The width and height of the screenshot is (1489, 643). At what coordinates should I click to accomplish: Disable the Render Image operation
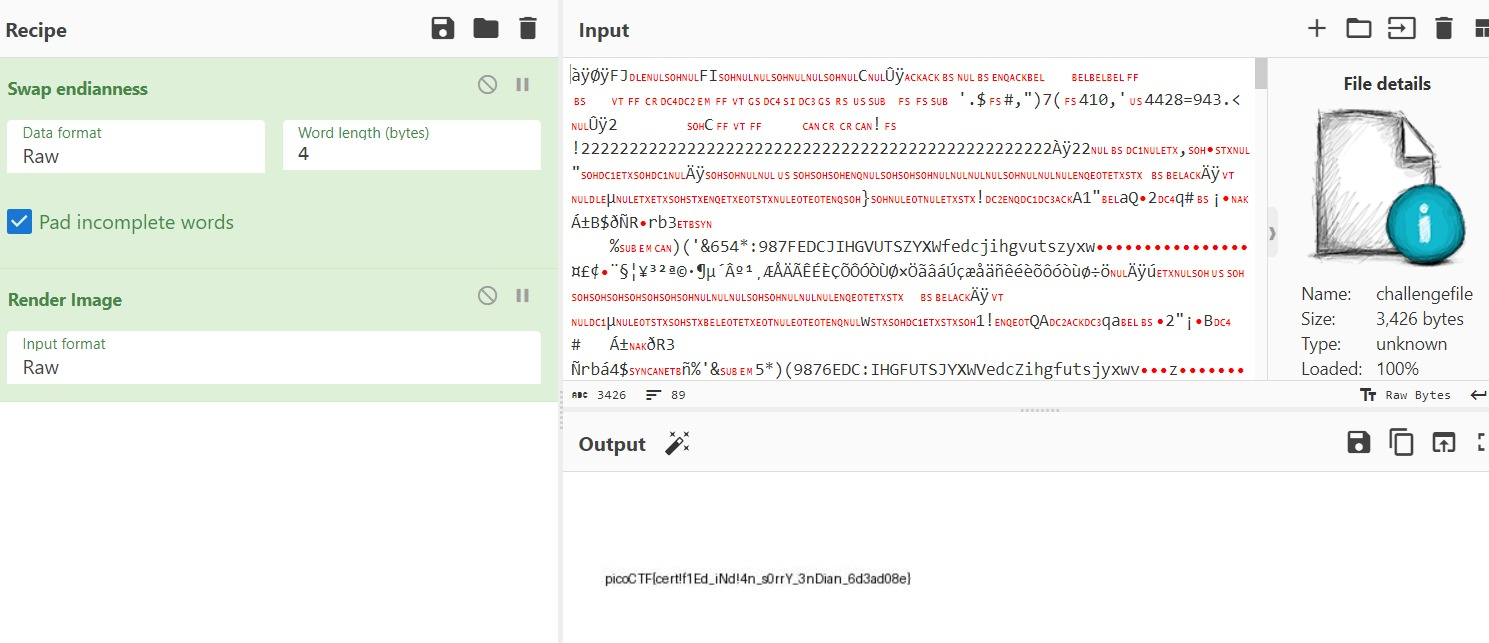coord(487,296)
